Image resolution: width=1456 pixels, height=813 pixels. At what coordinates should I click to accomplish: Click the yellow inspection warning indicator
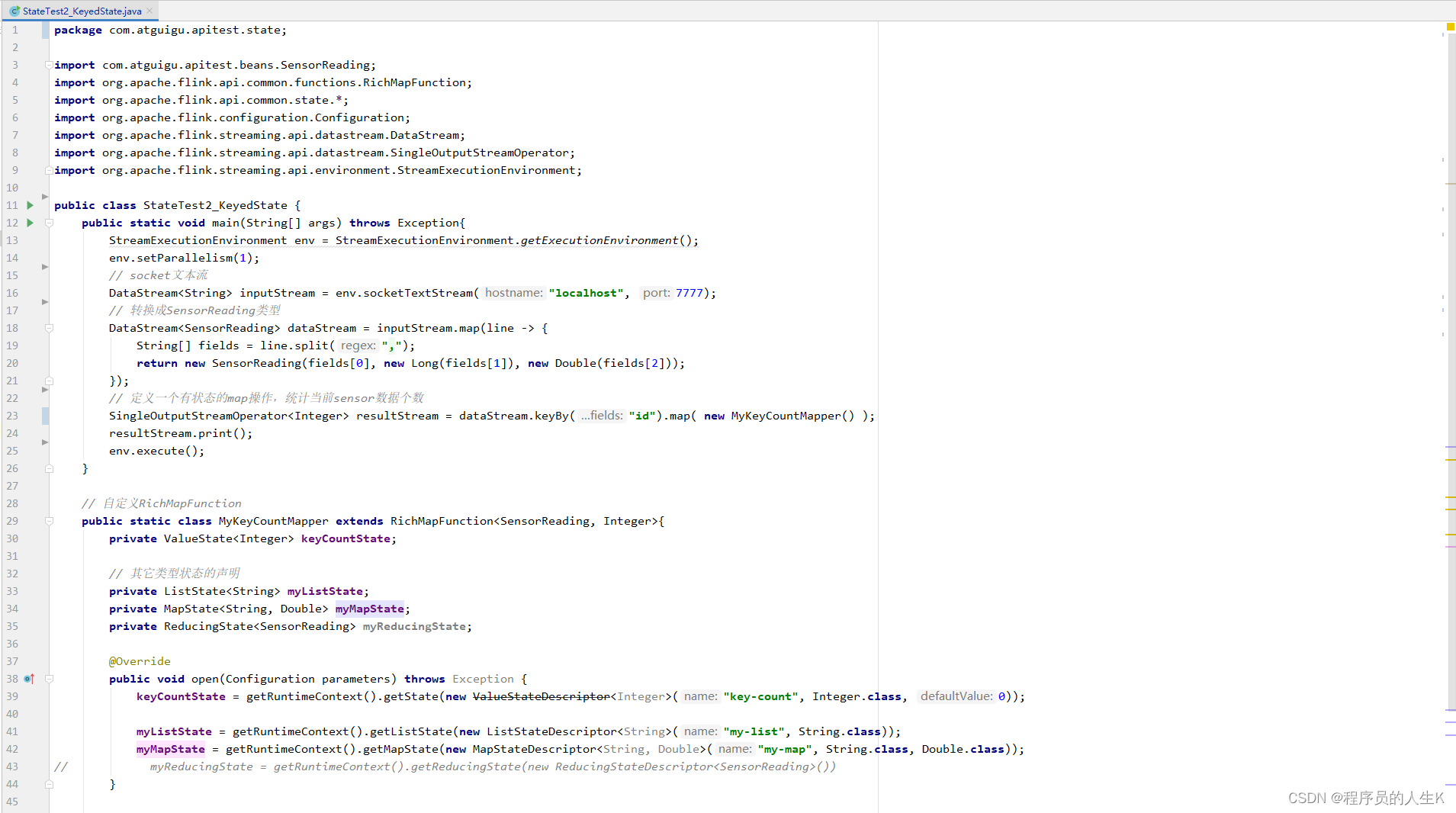click(1450, 27)
